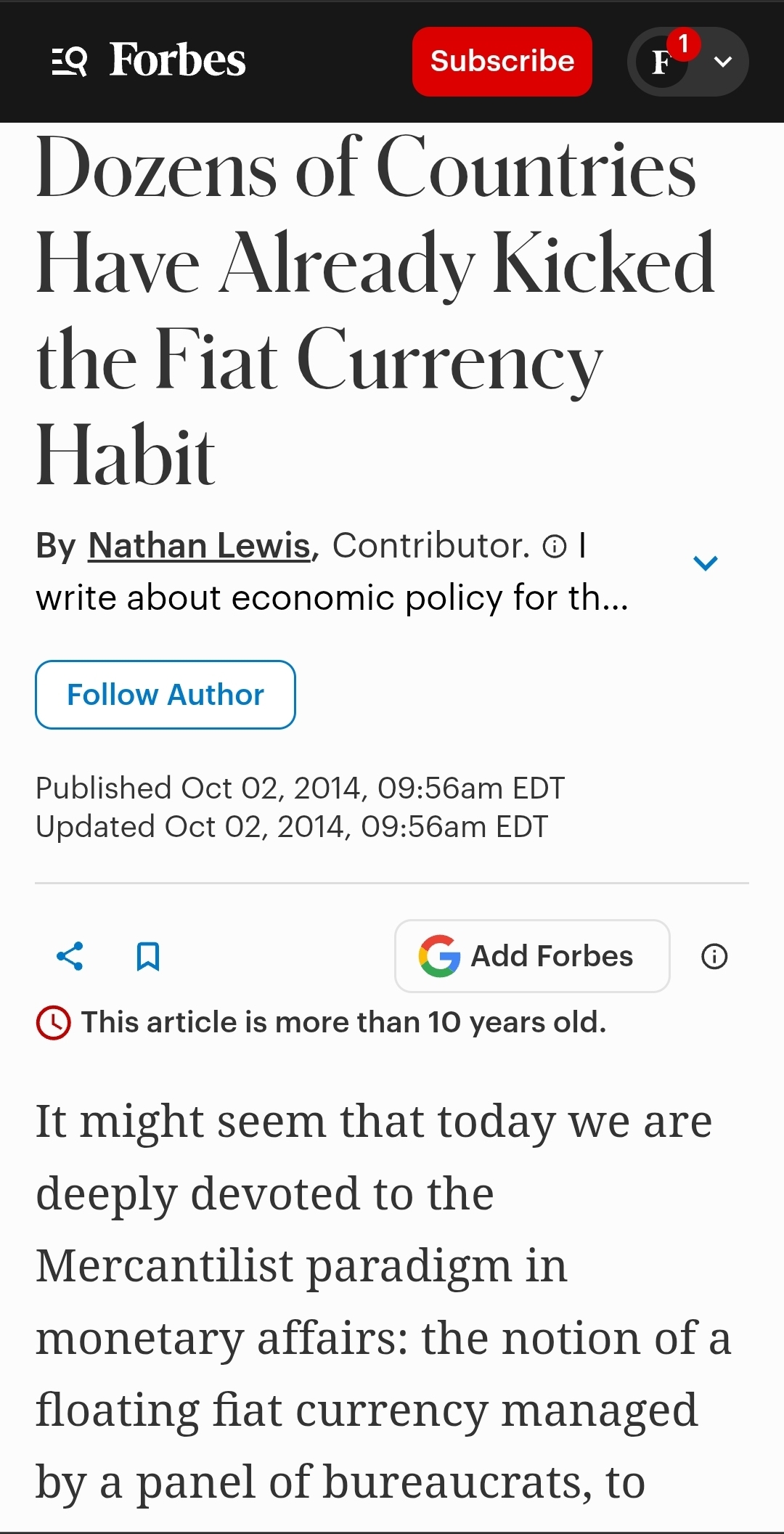Click the share icon
The image size is (784, 1534).
(70, 956)
